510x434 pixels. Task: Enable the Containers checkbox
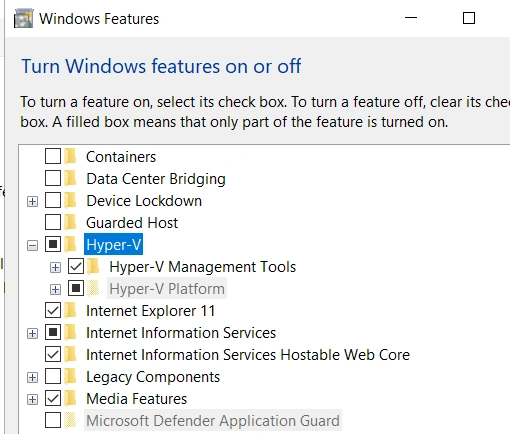pyautogui.click(x=53, y=156)
